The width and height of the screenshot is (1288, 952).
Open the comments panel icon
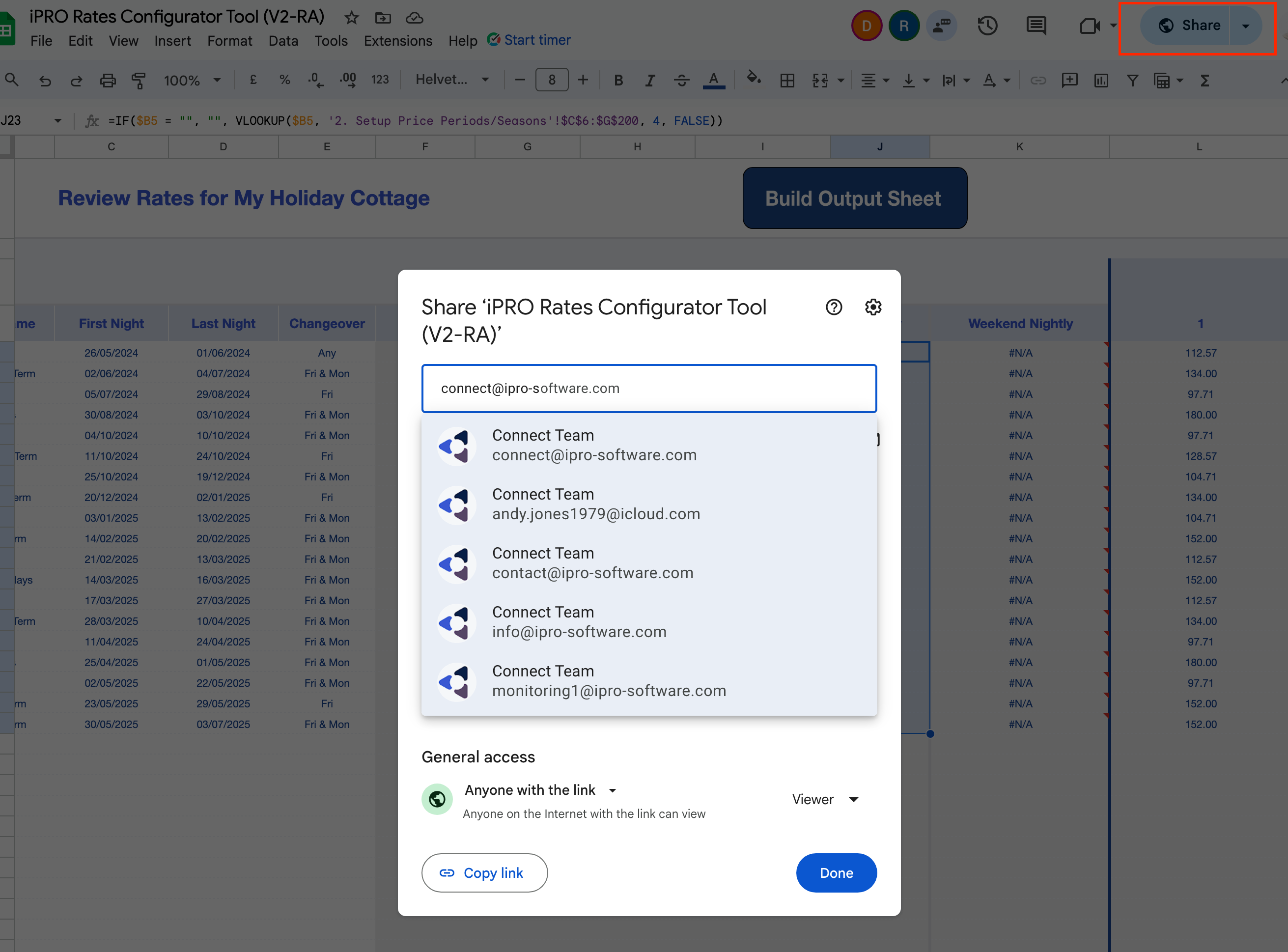[1036, 26]
